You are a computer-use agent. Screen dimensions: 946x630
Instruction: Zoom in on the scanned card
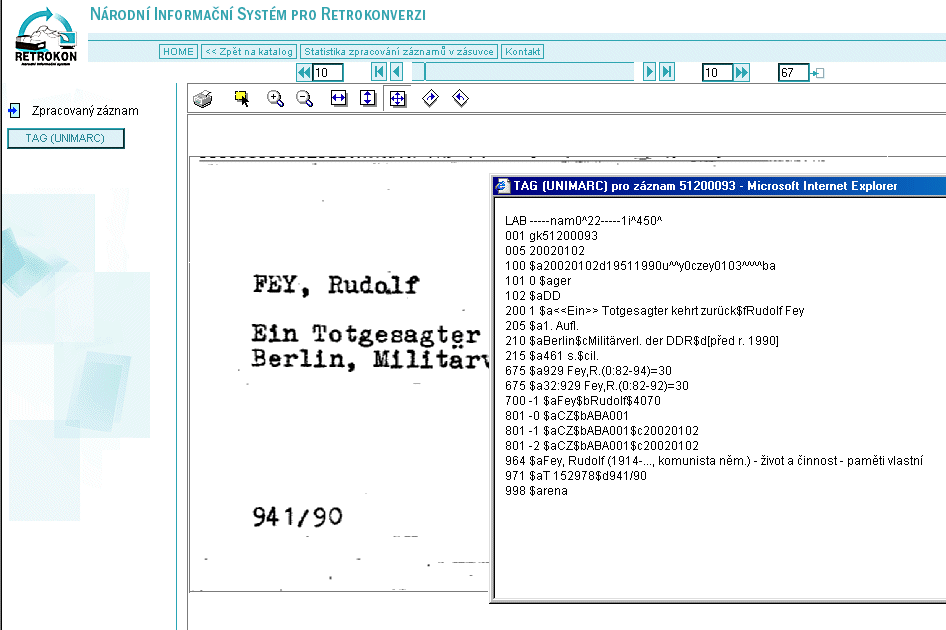275,98
